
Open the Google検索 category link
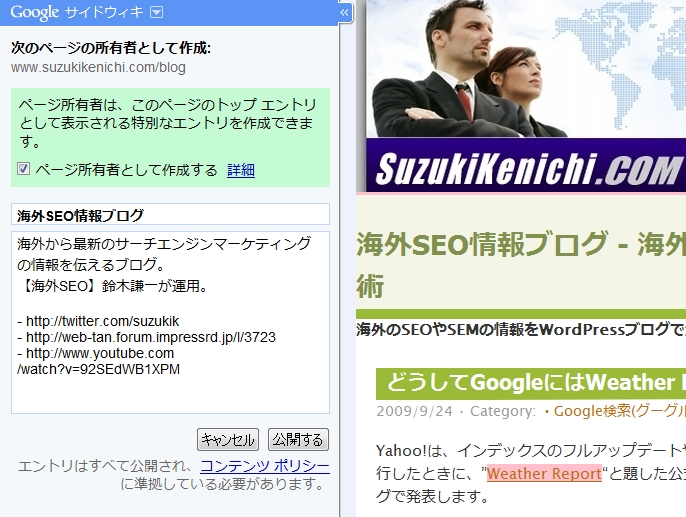[620, 411]
